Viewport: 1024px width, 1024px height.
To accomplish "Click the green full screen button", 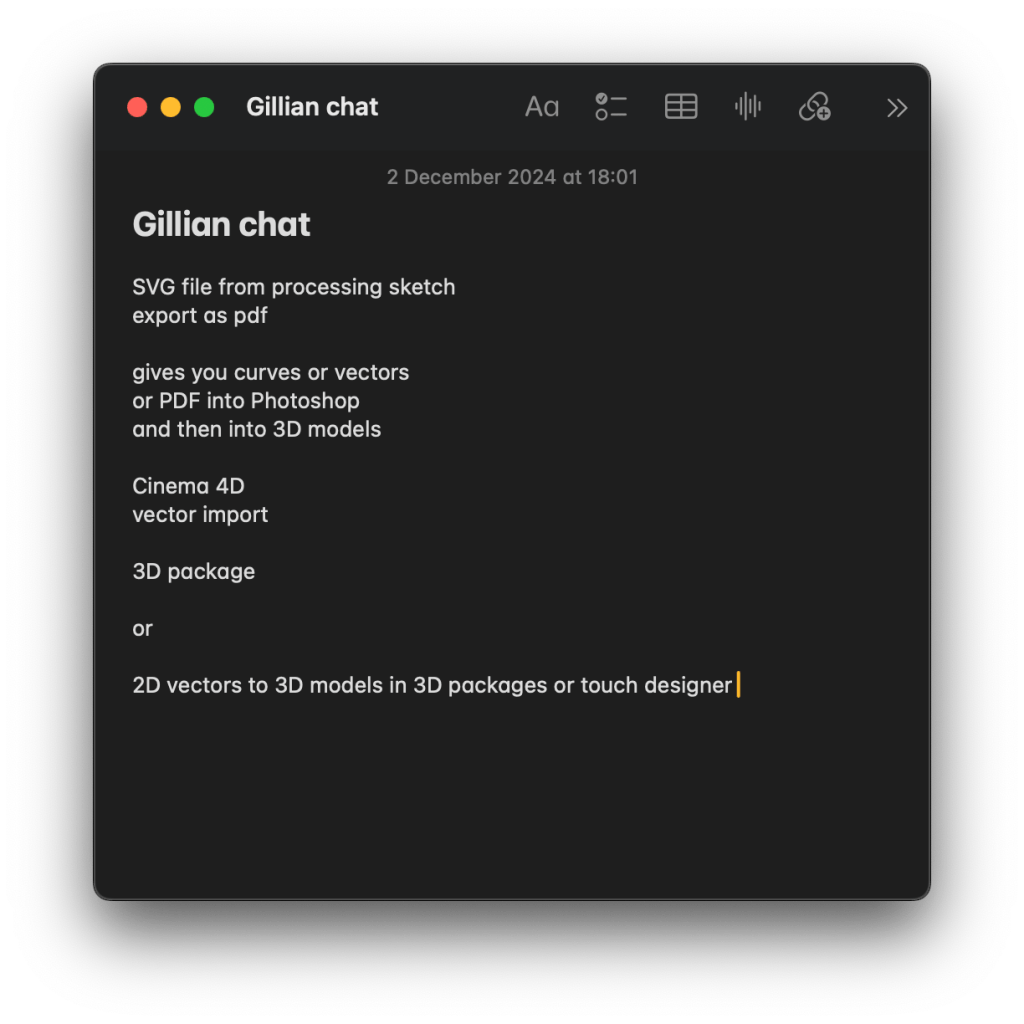I will pos(204,108).
